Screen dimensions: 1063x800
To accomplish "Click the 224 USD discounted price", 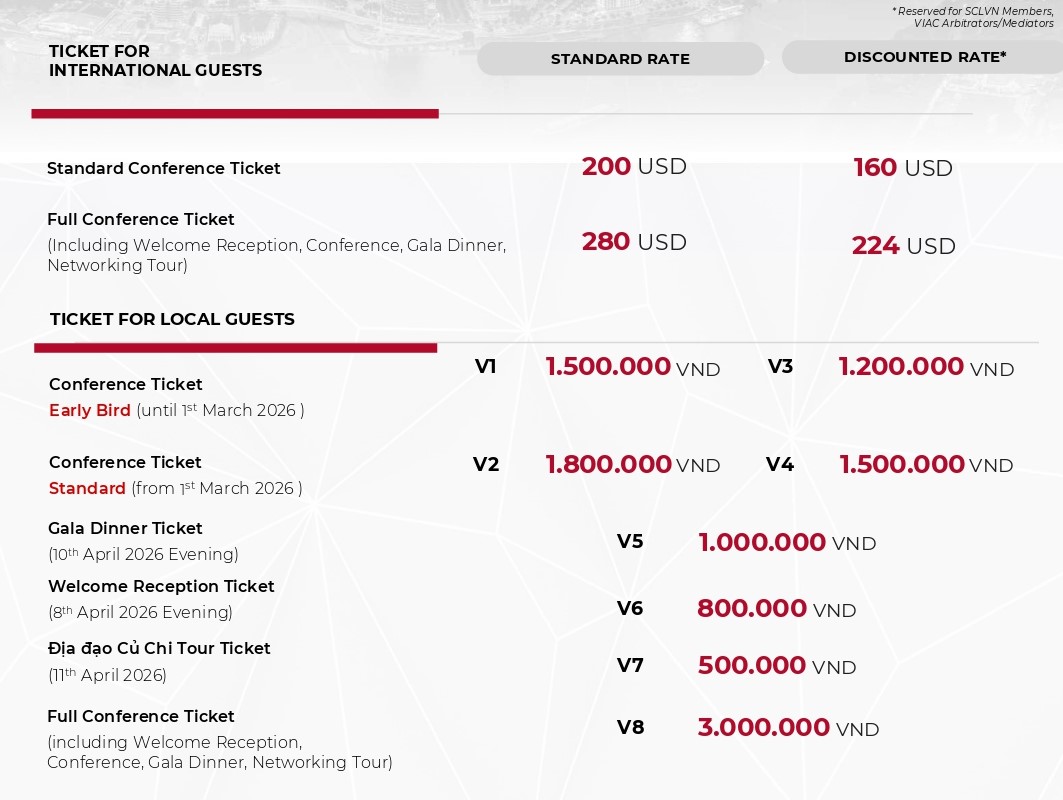I will point(903,246).
